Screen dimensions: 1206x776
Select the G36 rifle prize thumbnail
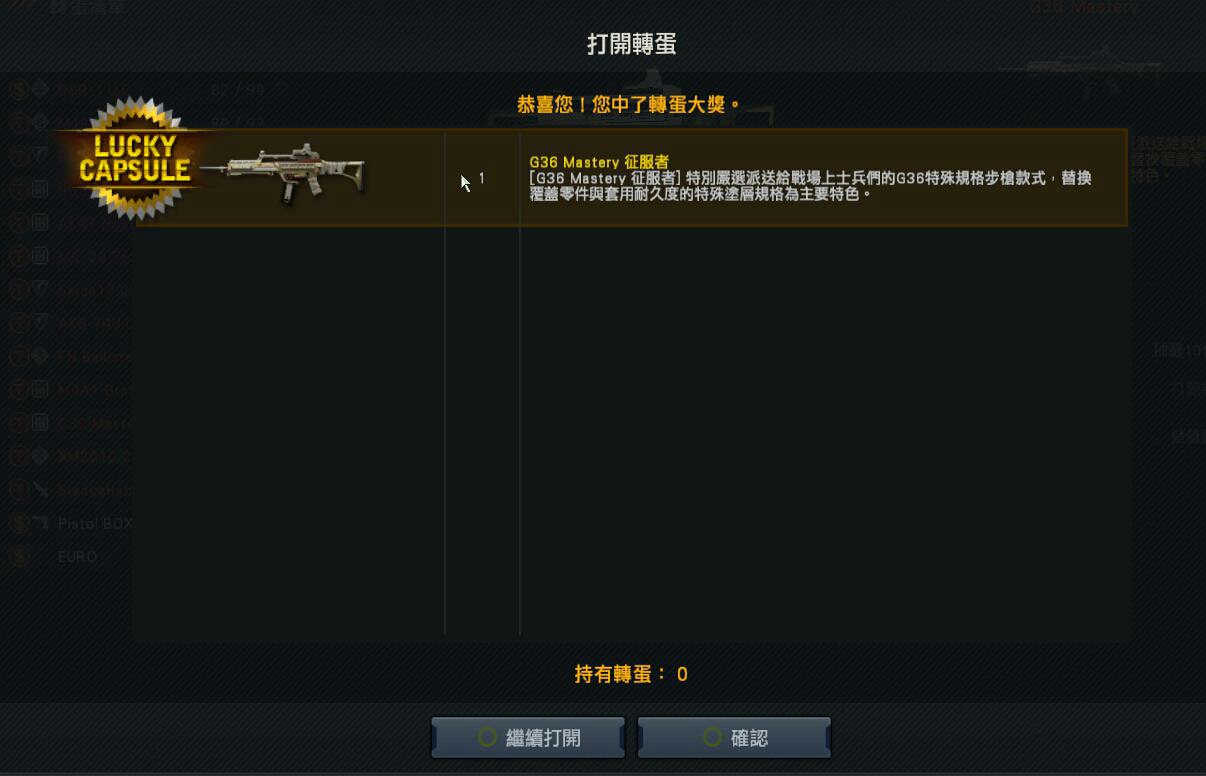coord(290,174)
